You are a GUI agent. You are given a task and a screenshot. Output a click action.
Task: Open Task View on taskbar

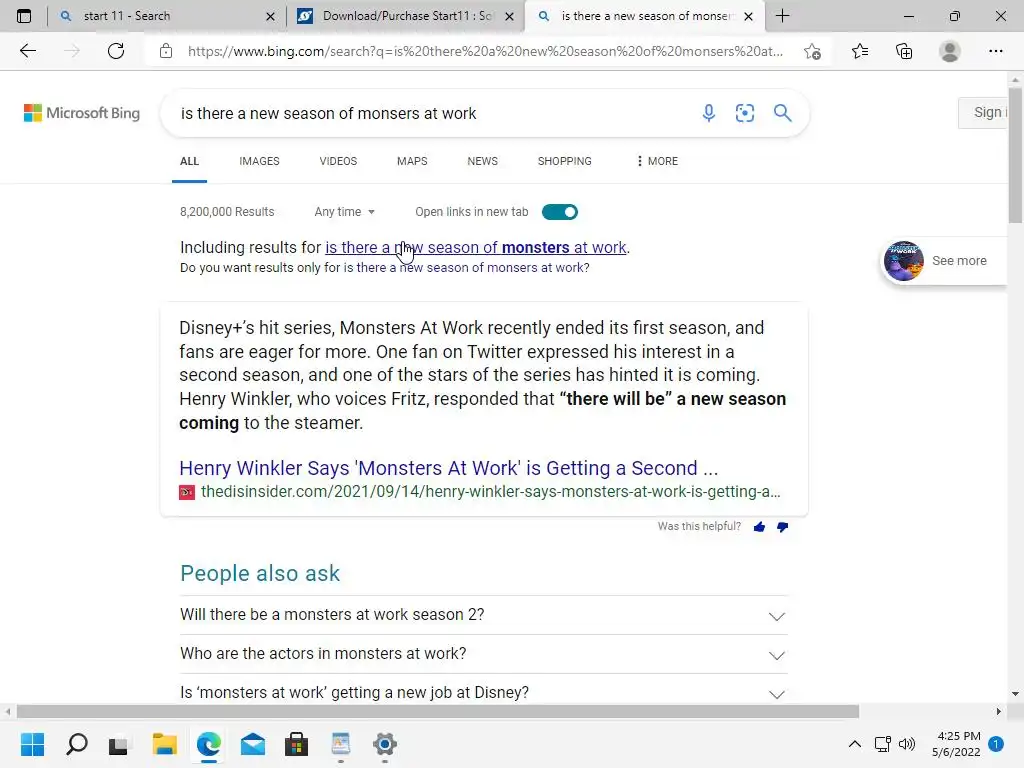click(x=120, y=744)
